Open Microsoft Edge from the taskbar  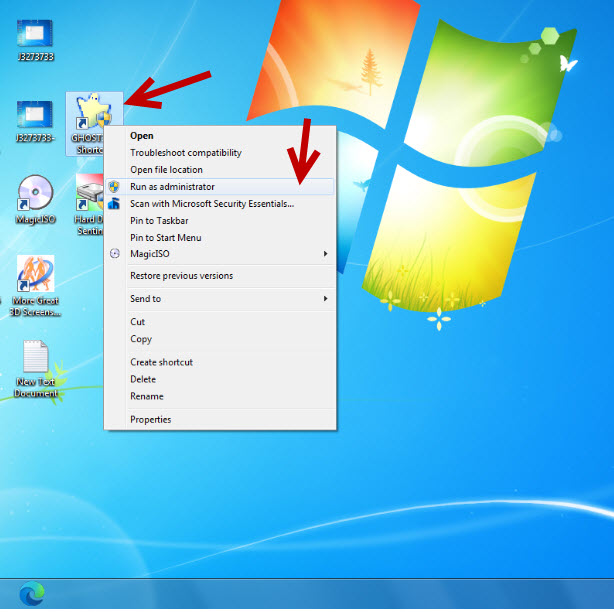[32, 594]
